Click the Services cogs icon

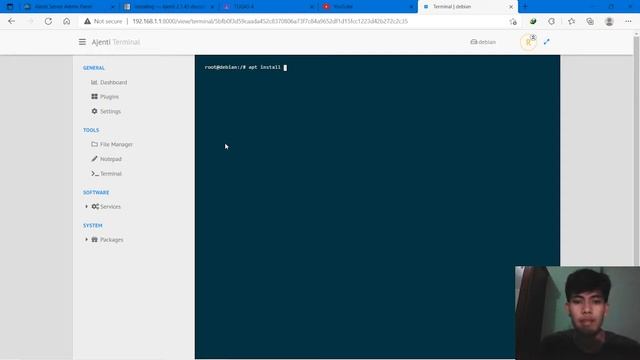(95, 207)
